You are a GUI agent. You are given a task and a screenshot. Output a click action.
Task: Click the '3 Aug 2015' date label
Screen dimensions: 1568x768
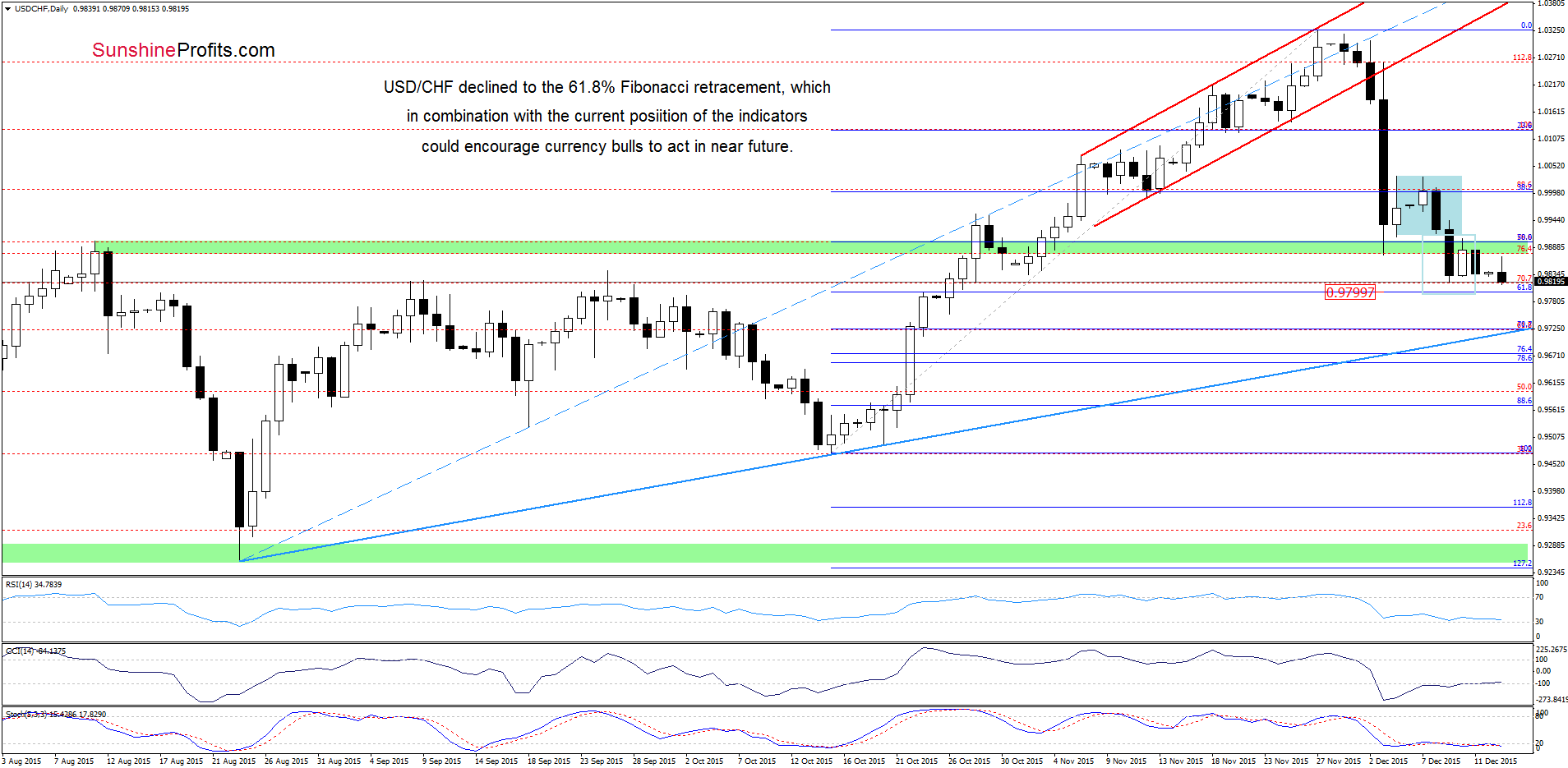click(21, 761)
